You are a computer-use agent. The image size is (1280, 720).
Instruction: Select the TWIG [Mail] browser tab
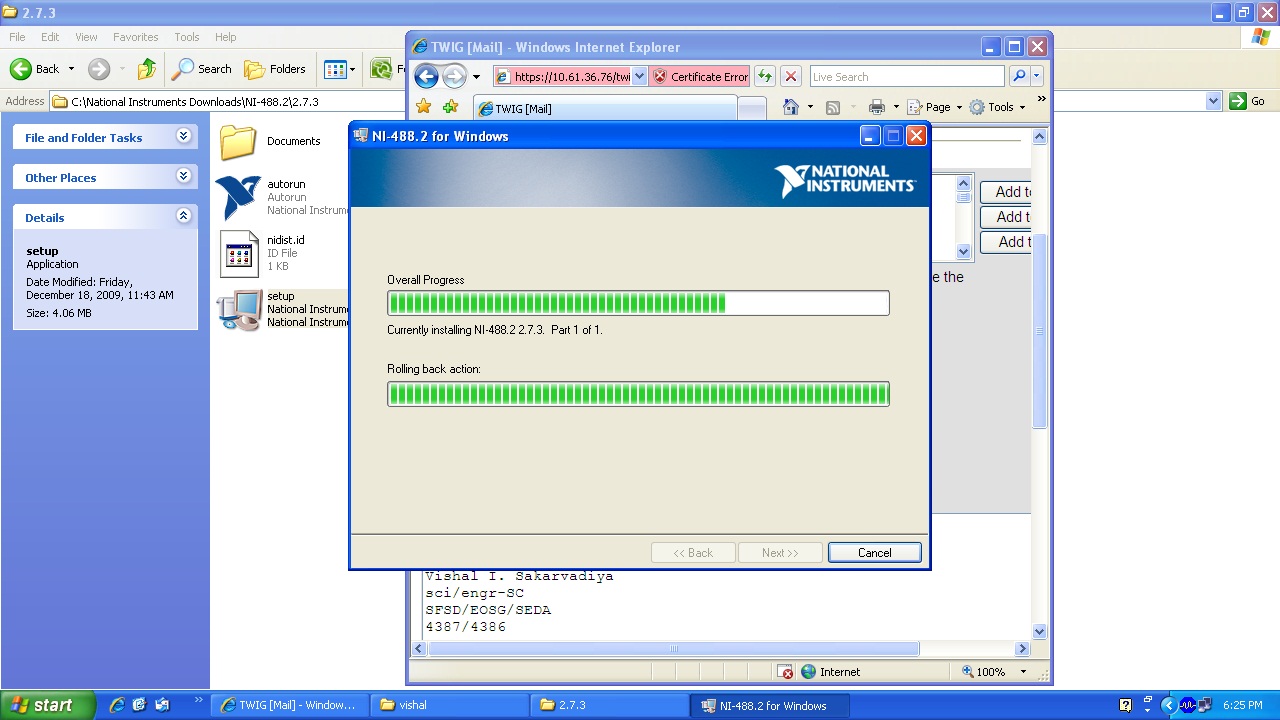click(x=604, y=108)
